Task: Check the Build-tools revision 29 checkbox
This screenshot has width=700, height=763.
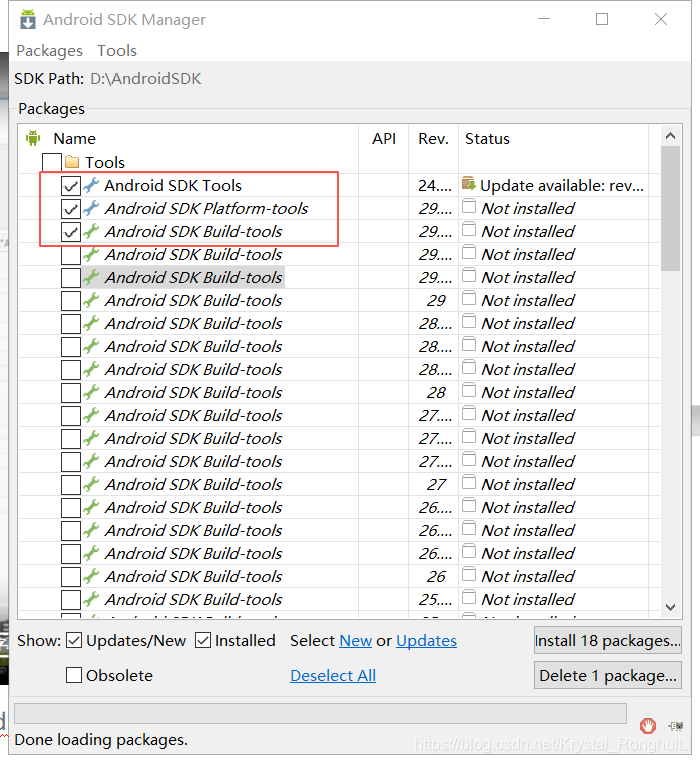Action: 71,300
